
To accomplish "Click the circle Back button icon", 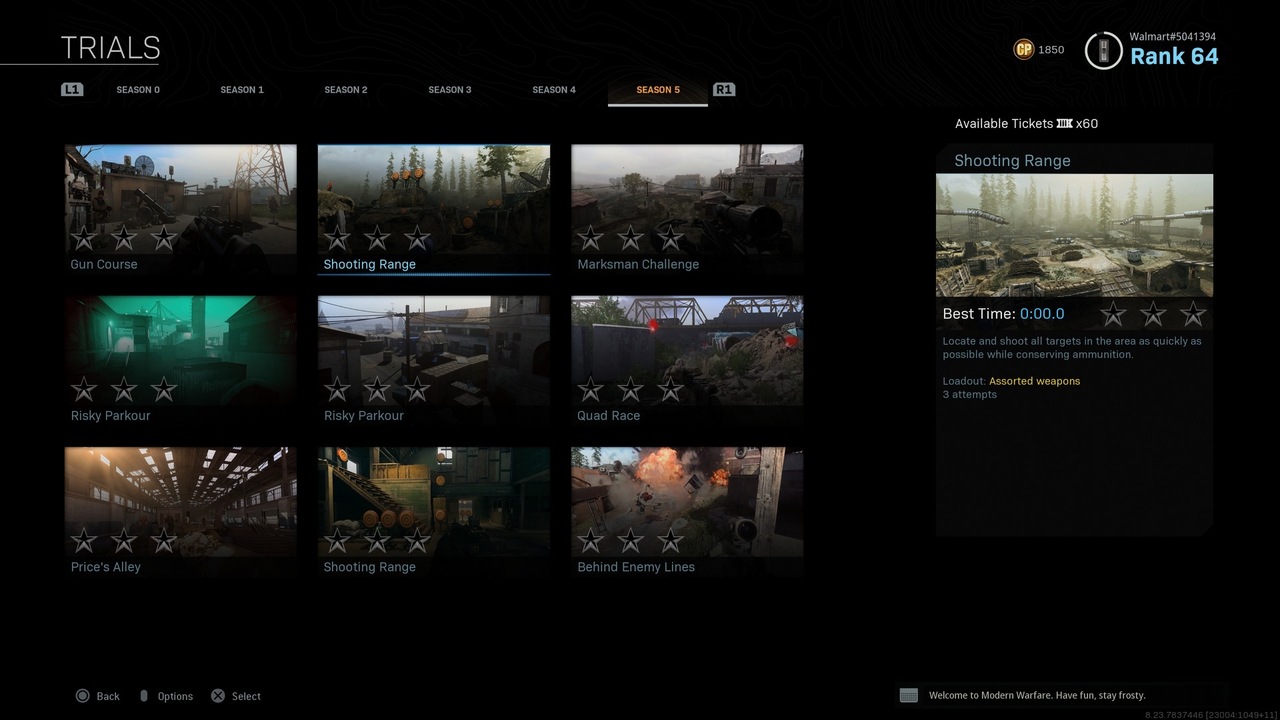I will coord(83,696).
